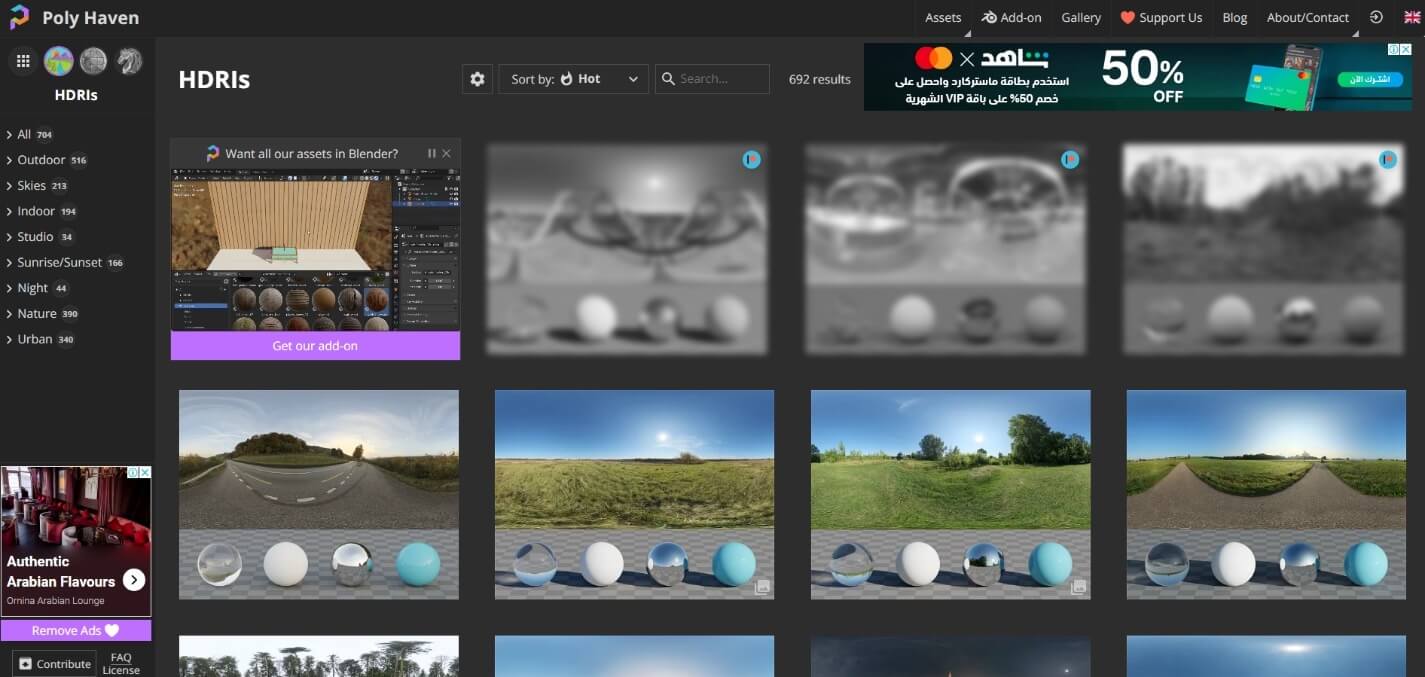The width and height of the screenshot is (1425, 677).
Task: Click the Patreon badge on third blurred HDRI
Action: tap(1388, 159)
